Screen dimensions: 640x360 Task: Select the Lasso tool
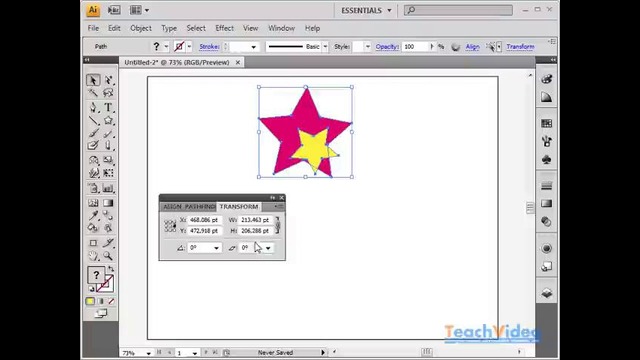(x=108, y=93)
